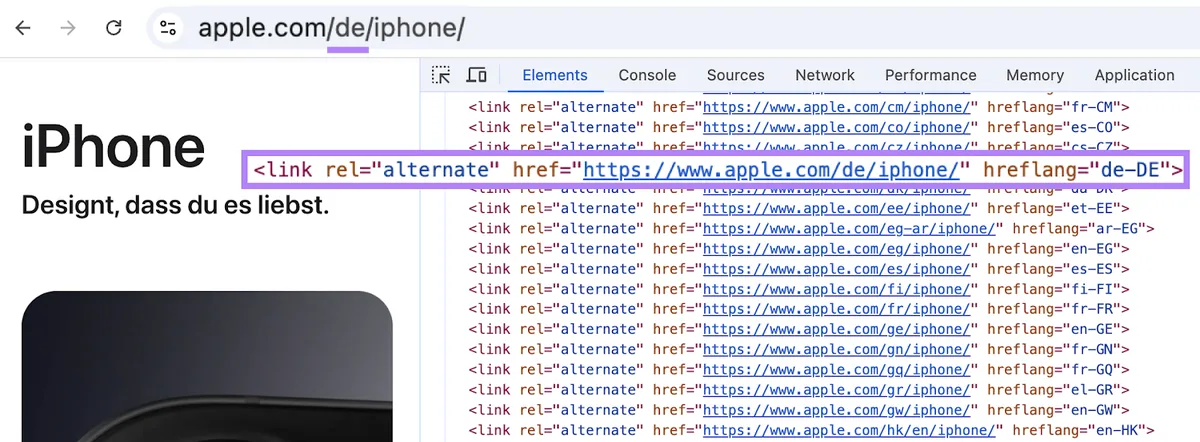Screen dimensions: 1200x442
Task: Select the hreflang="en-GW" attribute text
Action: [x=1054, y=410]
